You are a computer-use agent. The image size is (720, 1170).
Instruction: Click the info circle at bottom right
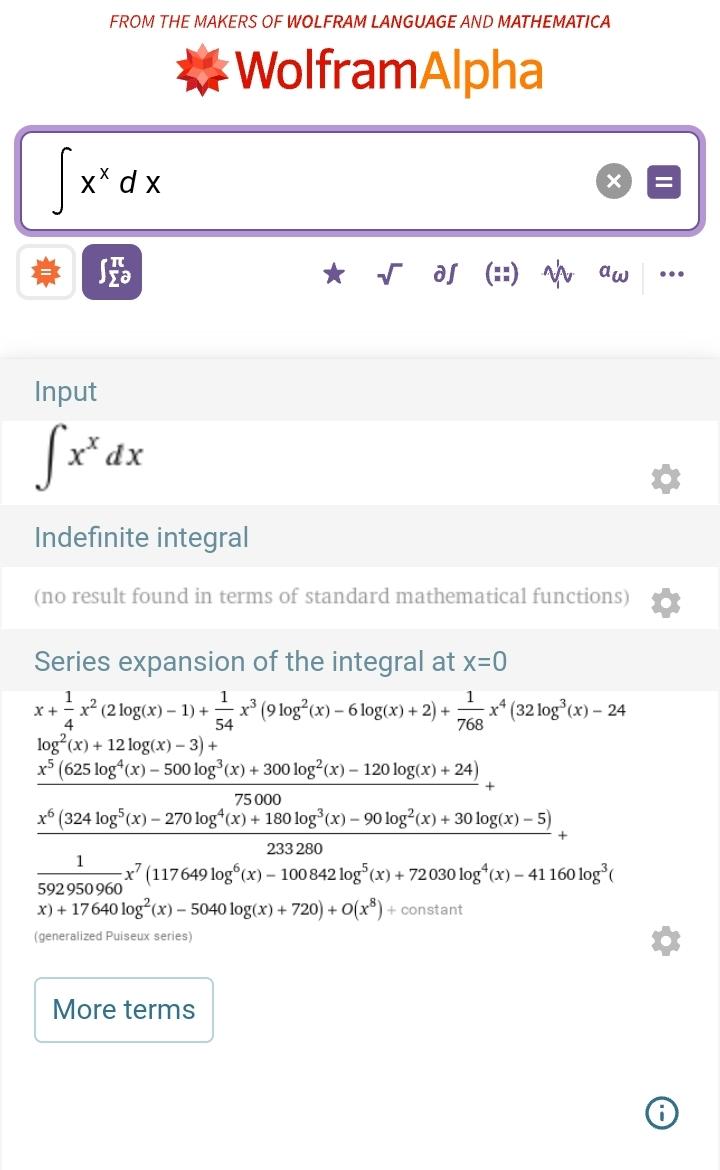click(x=661, y=1112)
